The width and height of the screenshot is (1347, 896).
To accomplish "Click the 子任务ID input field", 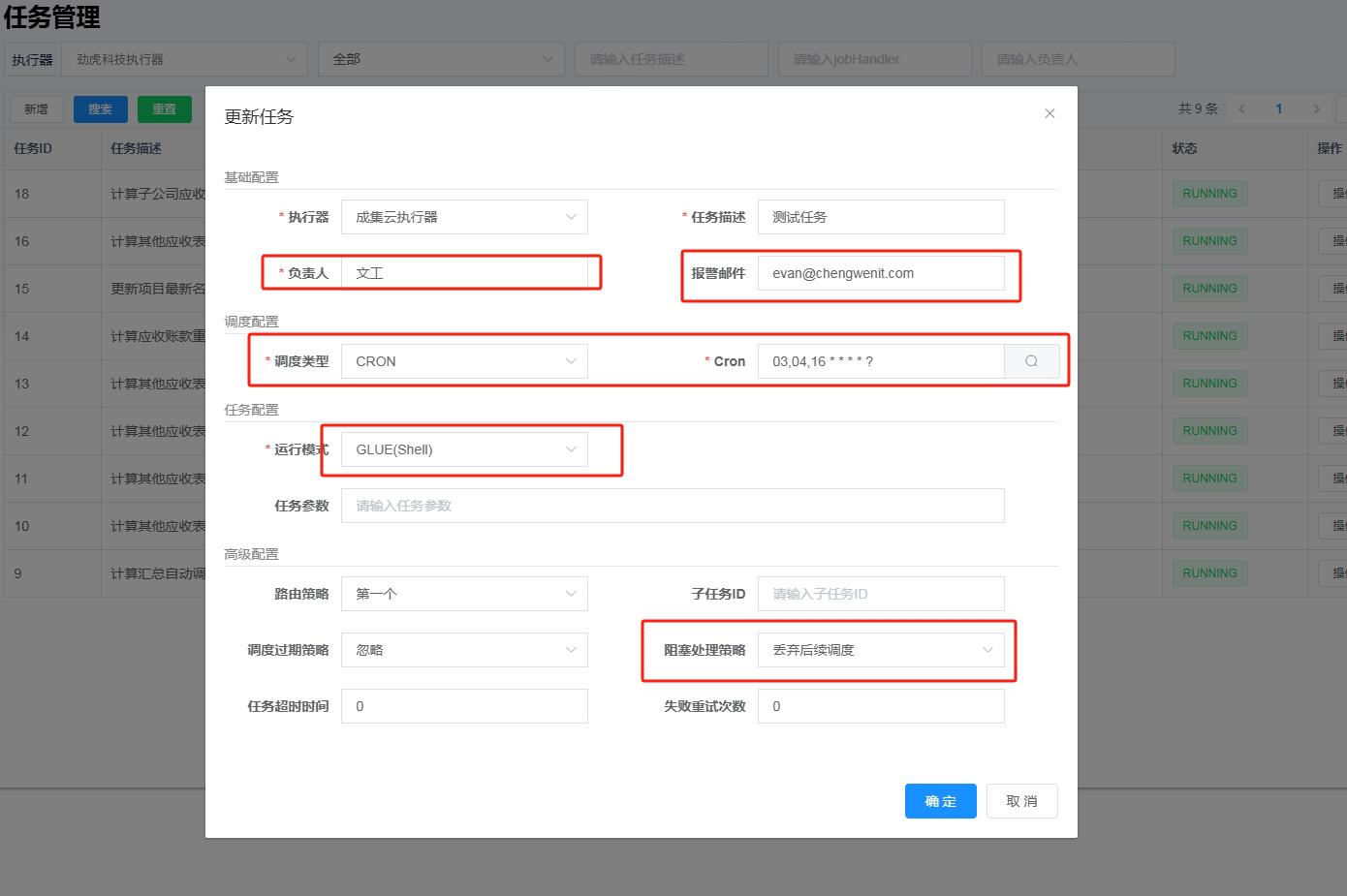I will tap(880, 594).
